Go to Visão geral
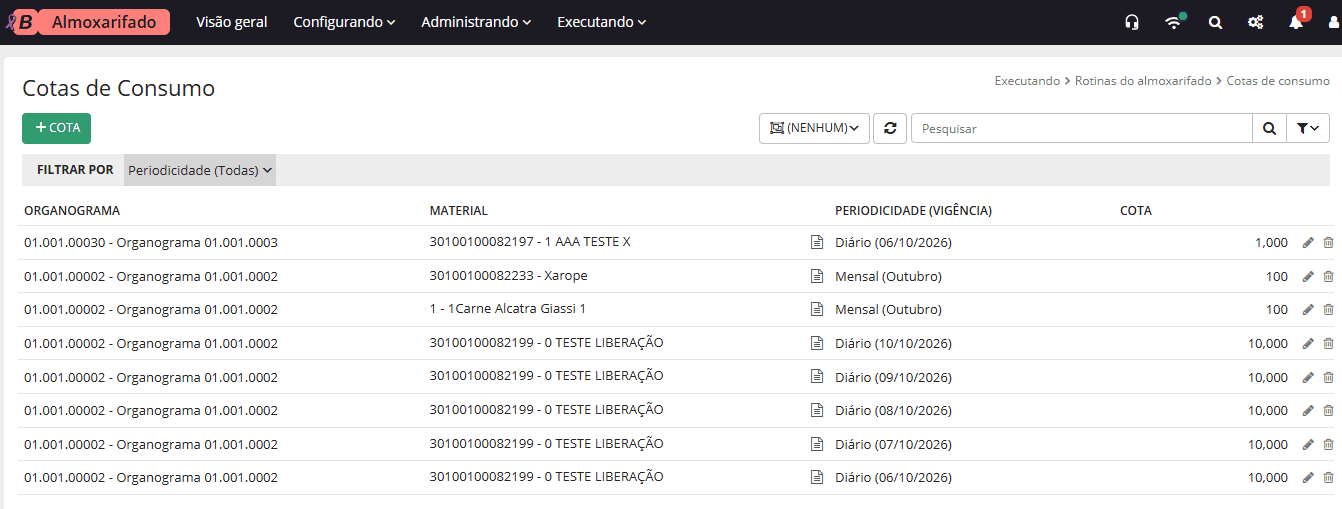Viewport: 1342px width, 509px height. click(232, 22)
